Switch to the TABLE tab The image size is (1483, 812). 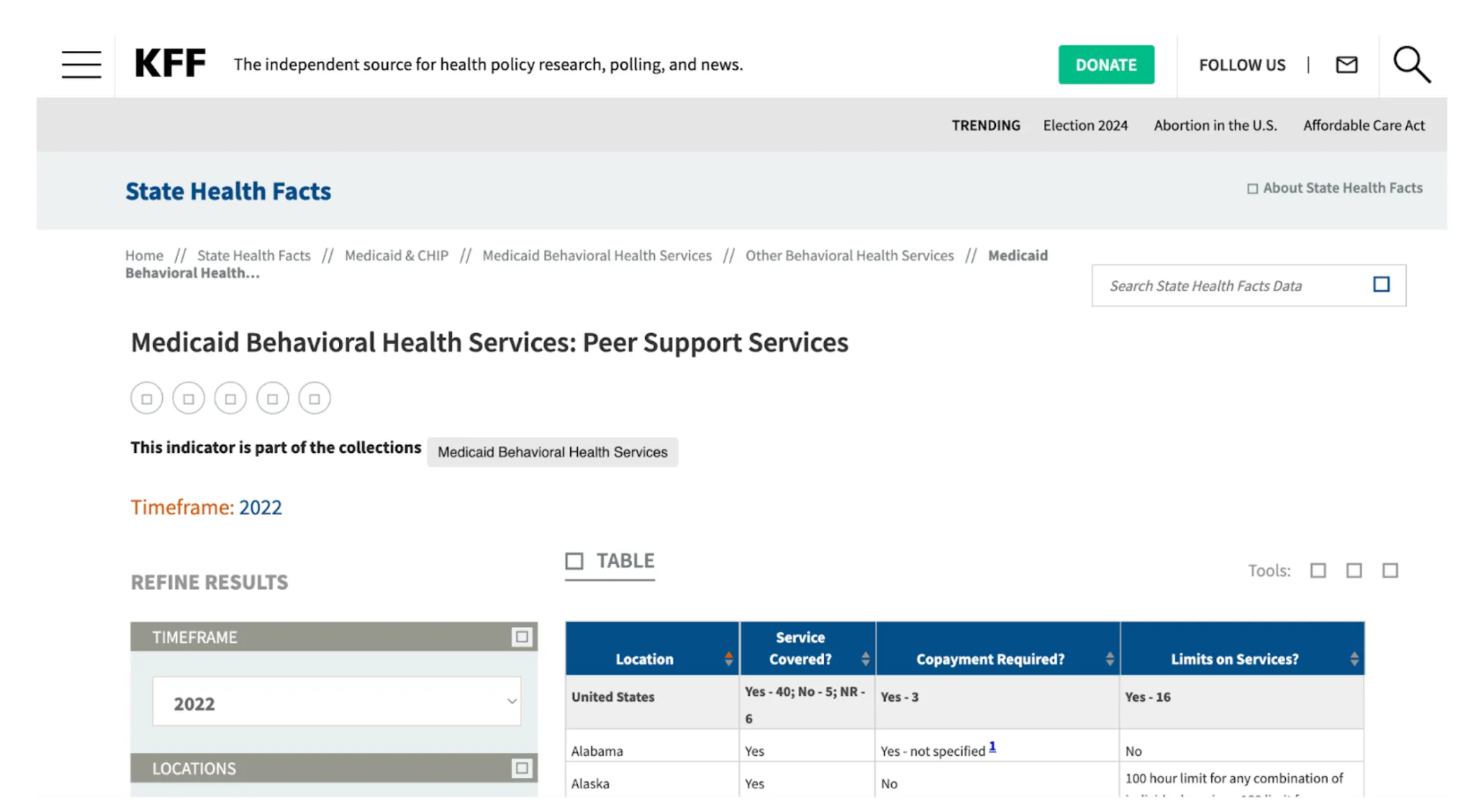coord(610,561)
